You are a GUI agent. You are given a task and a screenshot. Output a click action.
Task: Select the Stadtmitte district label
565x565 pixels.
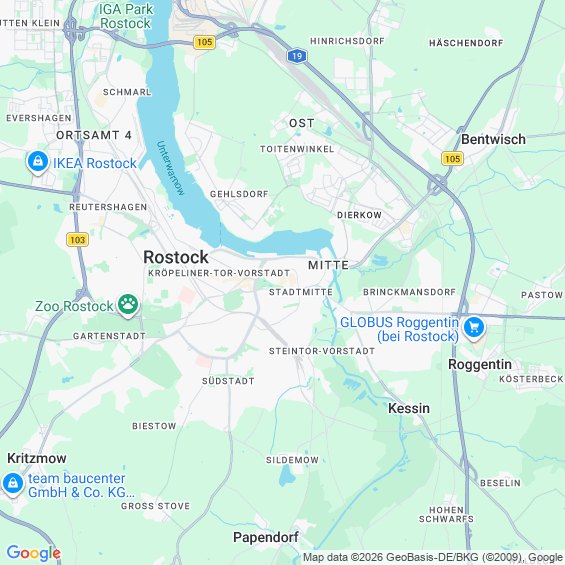click(301, 292)
